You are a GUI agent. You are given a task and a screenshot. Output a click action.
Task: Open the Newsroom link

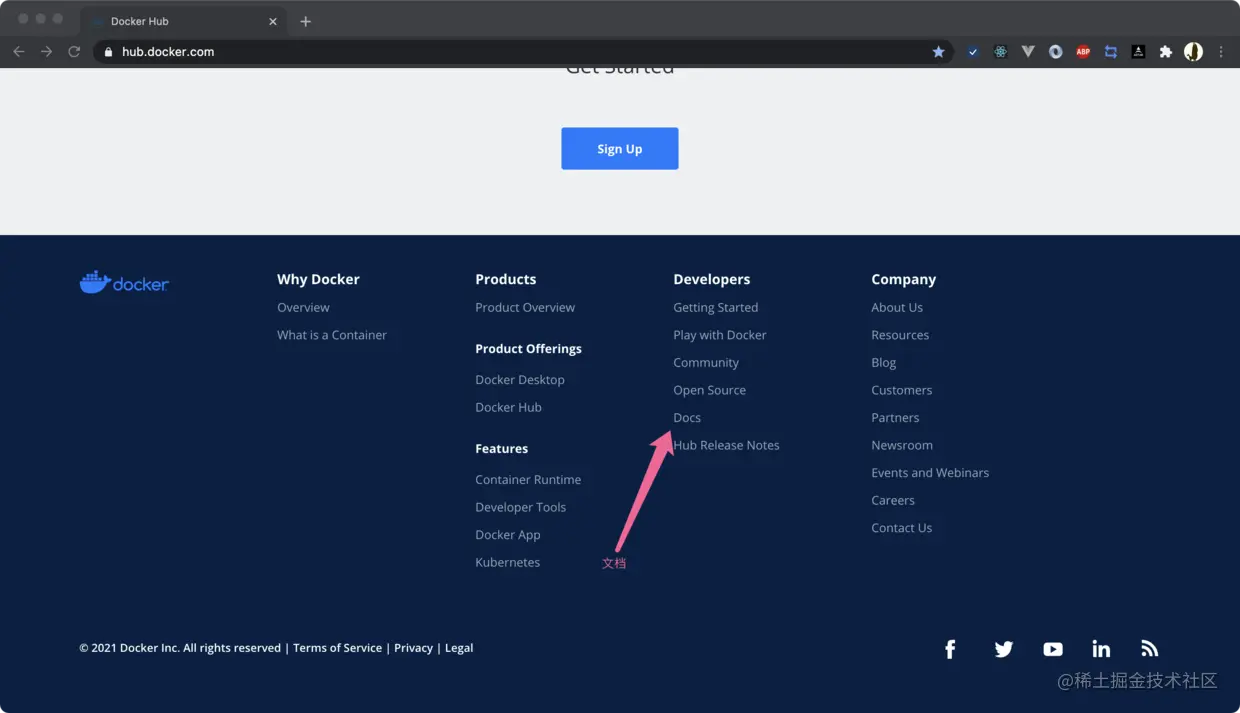(x=902, y=445)
